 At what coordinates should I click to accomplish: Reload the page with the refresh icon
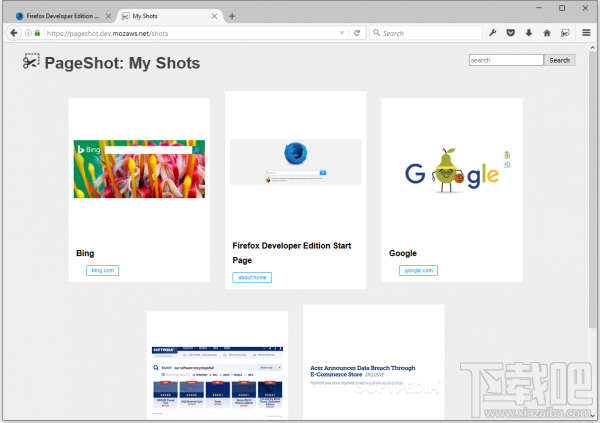pos(357,33)
